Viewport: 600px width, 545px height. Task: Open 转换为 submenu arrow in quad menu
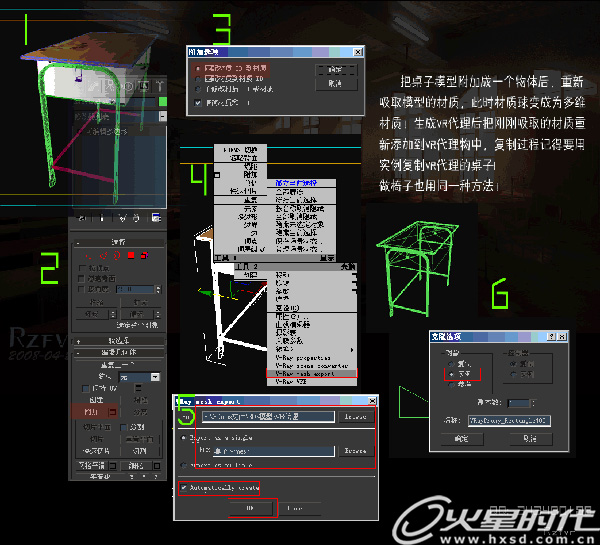click(352, 349)
